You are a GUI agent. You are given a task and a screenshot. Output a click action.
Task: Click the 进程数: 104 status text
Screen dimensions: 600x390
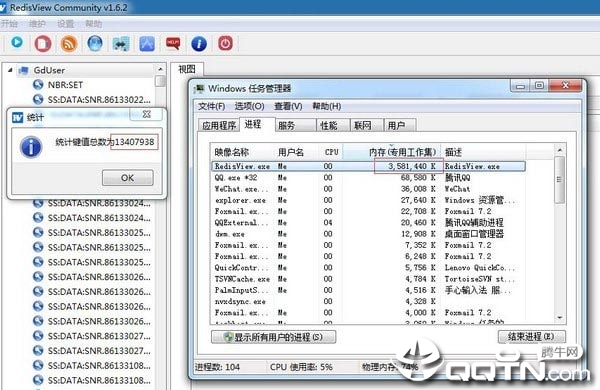217,367
